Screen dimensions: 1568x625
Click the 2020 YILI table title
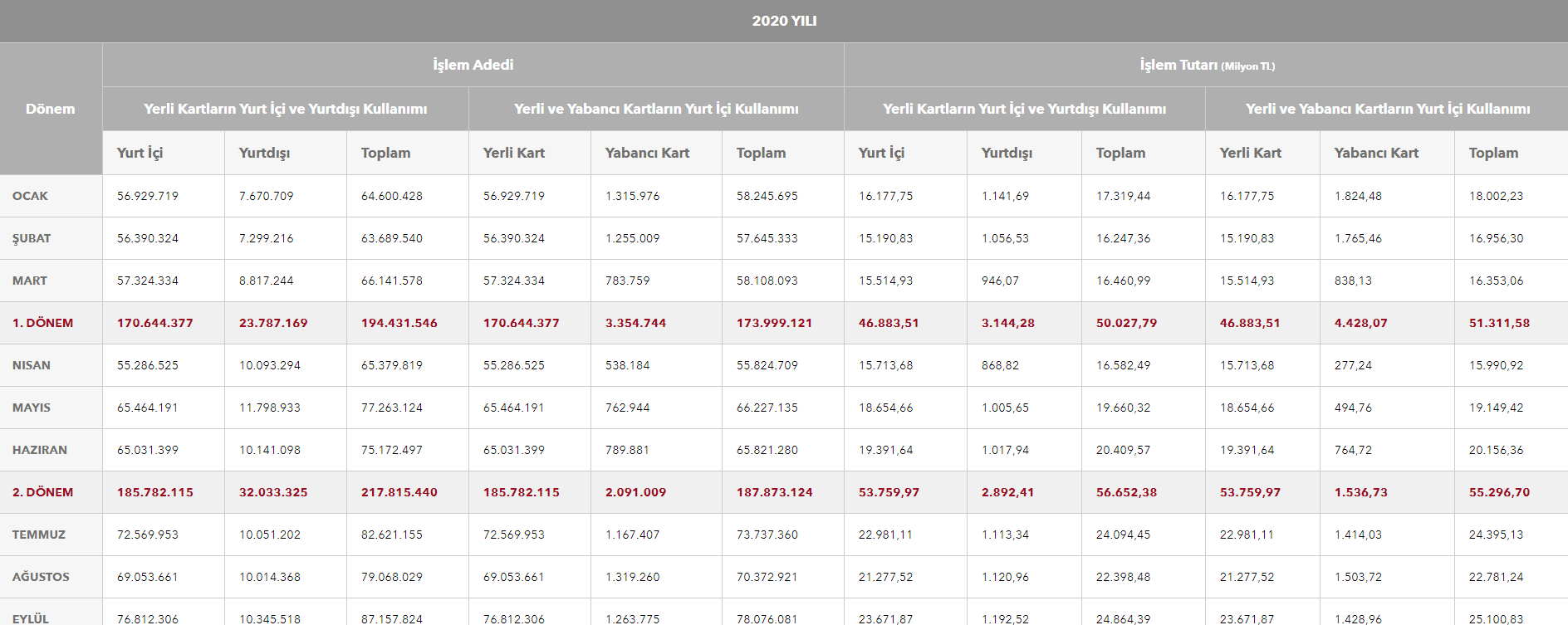tap(784, 21)
